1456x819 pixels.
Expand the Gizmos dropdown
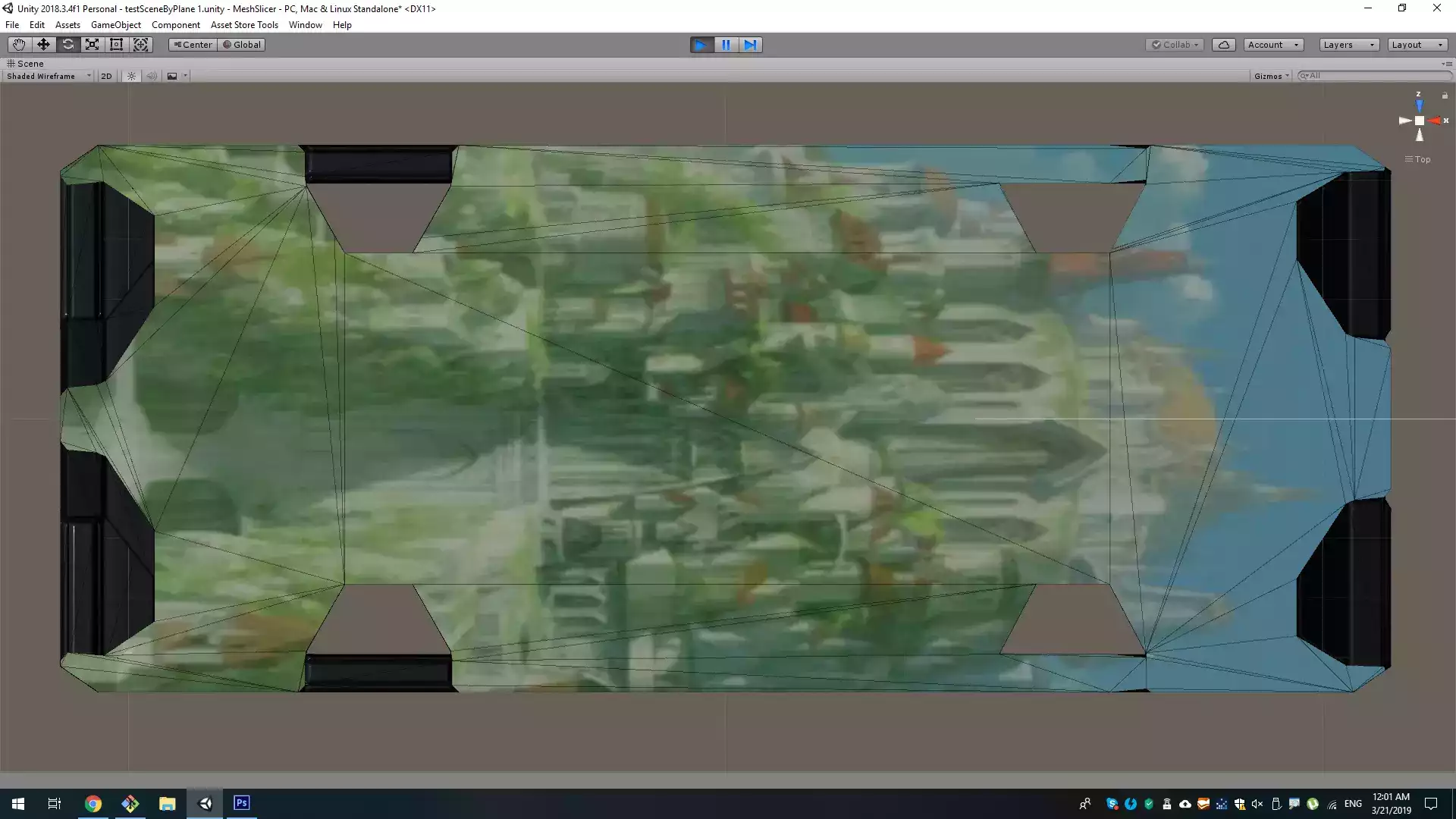point(1271,76)
